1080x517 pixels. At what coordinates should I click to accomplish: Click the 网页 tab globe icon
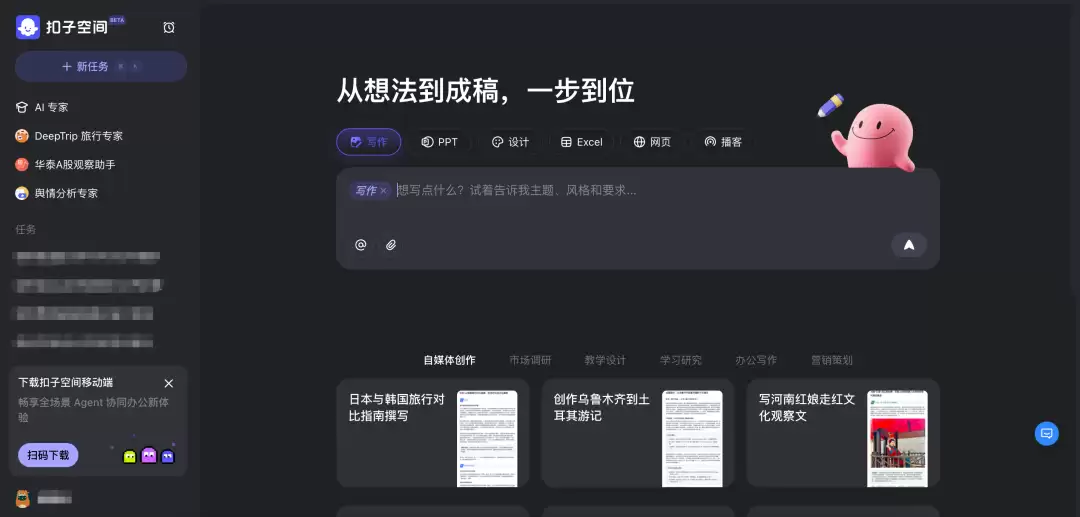pyautogui.click(x=639, y=143)
